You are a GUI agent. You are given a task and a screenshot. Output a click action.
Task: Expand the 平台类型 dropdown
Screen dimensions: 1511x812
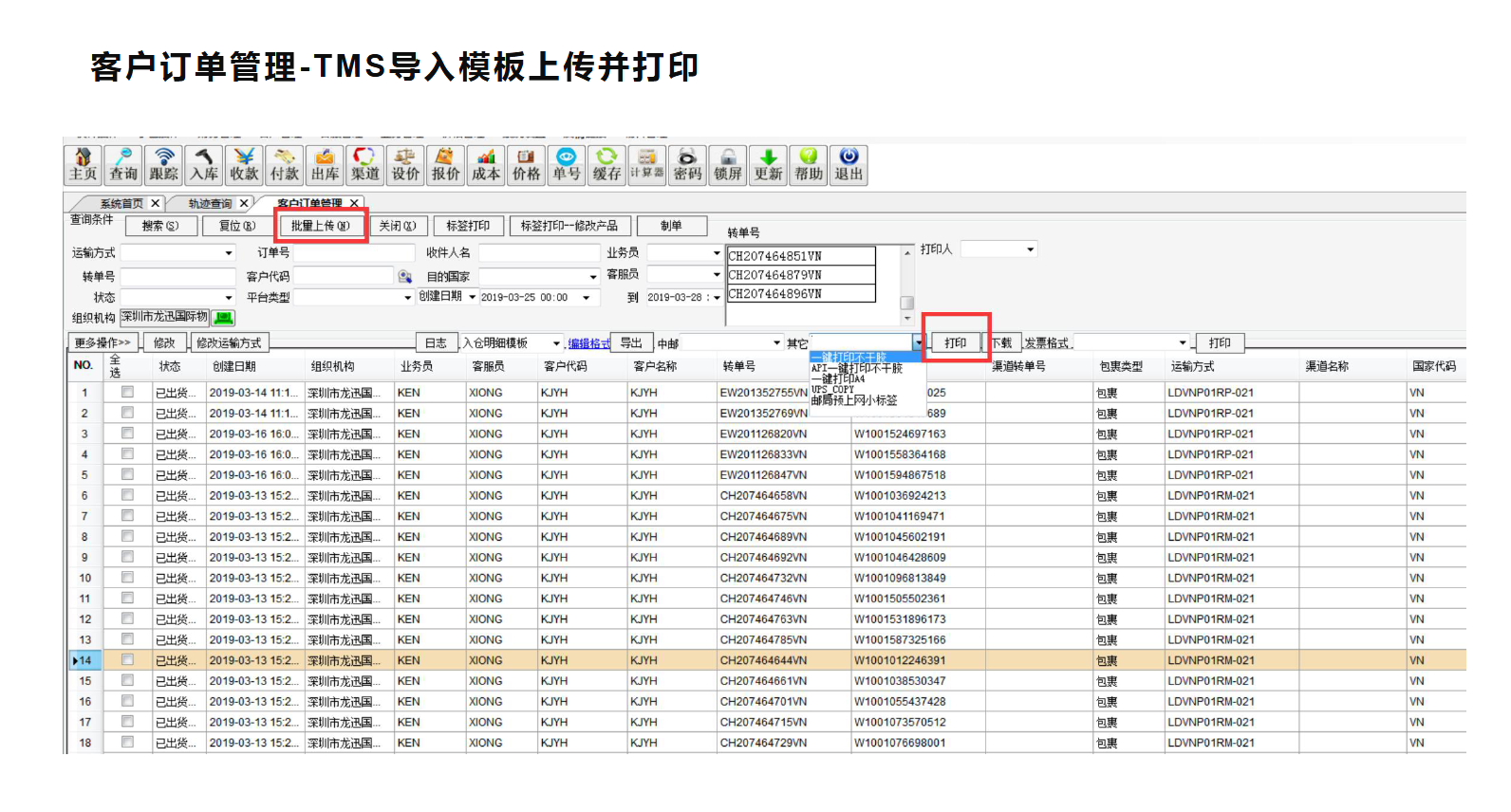pyautogui.click(x=408, y=298)
